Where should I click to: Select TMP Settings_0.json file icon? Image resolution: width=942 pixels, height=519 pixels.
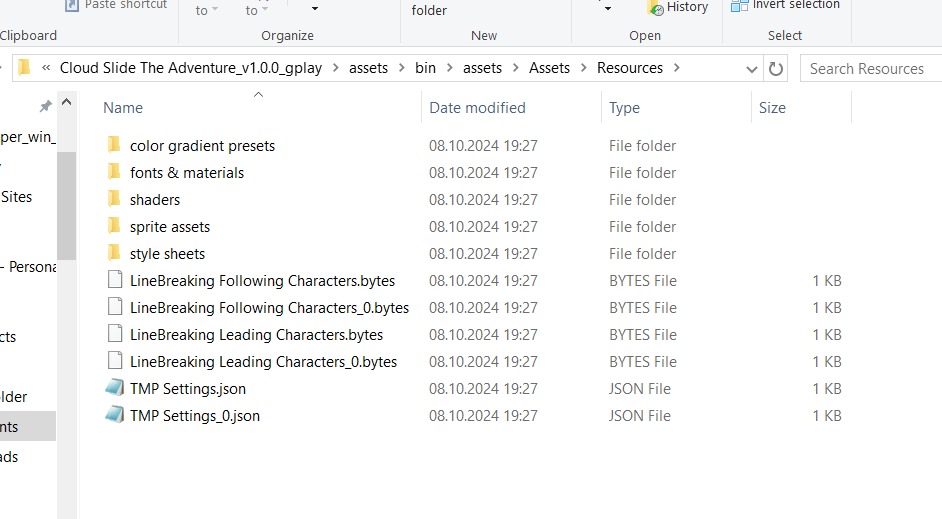coord(114,415)
